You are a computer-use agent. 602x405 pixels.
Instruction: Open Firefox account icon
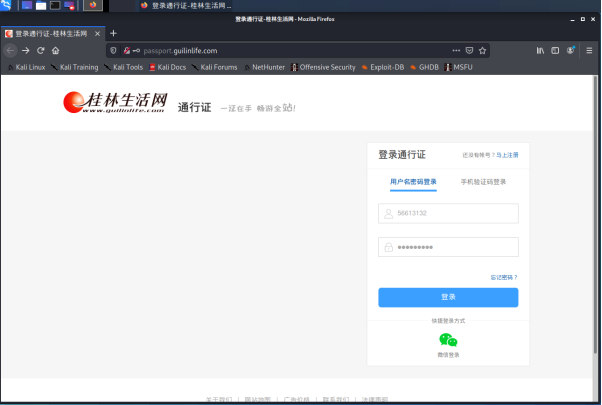tap(571, 50)
